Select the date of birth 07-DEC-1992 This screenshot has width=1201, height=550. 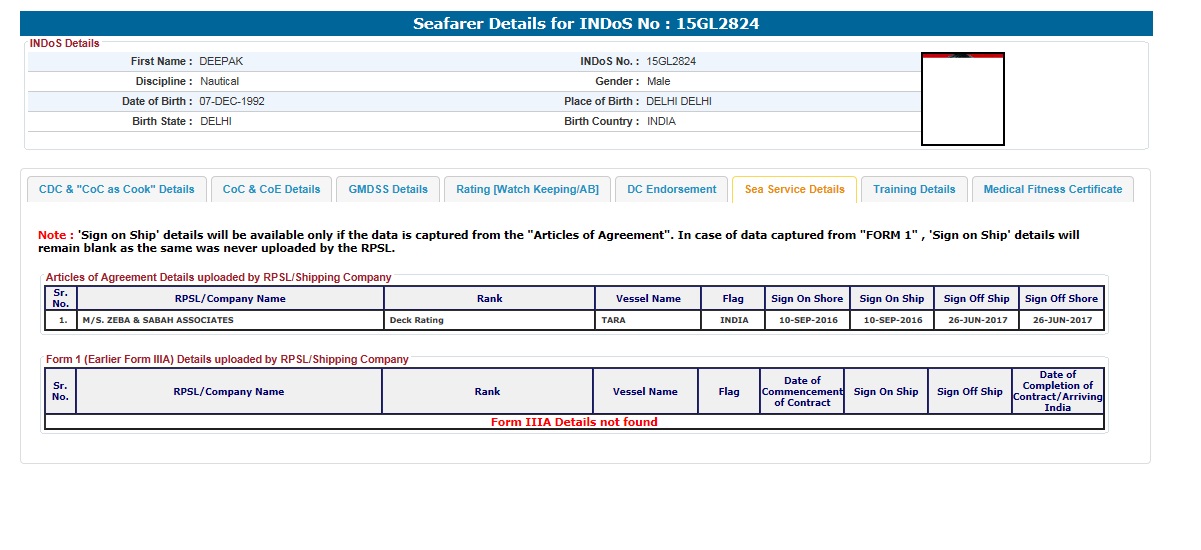(232, 101)
